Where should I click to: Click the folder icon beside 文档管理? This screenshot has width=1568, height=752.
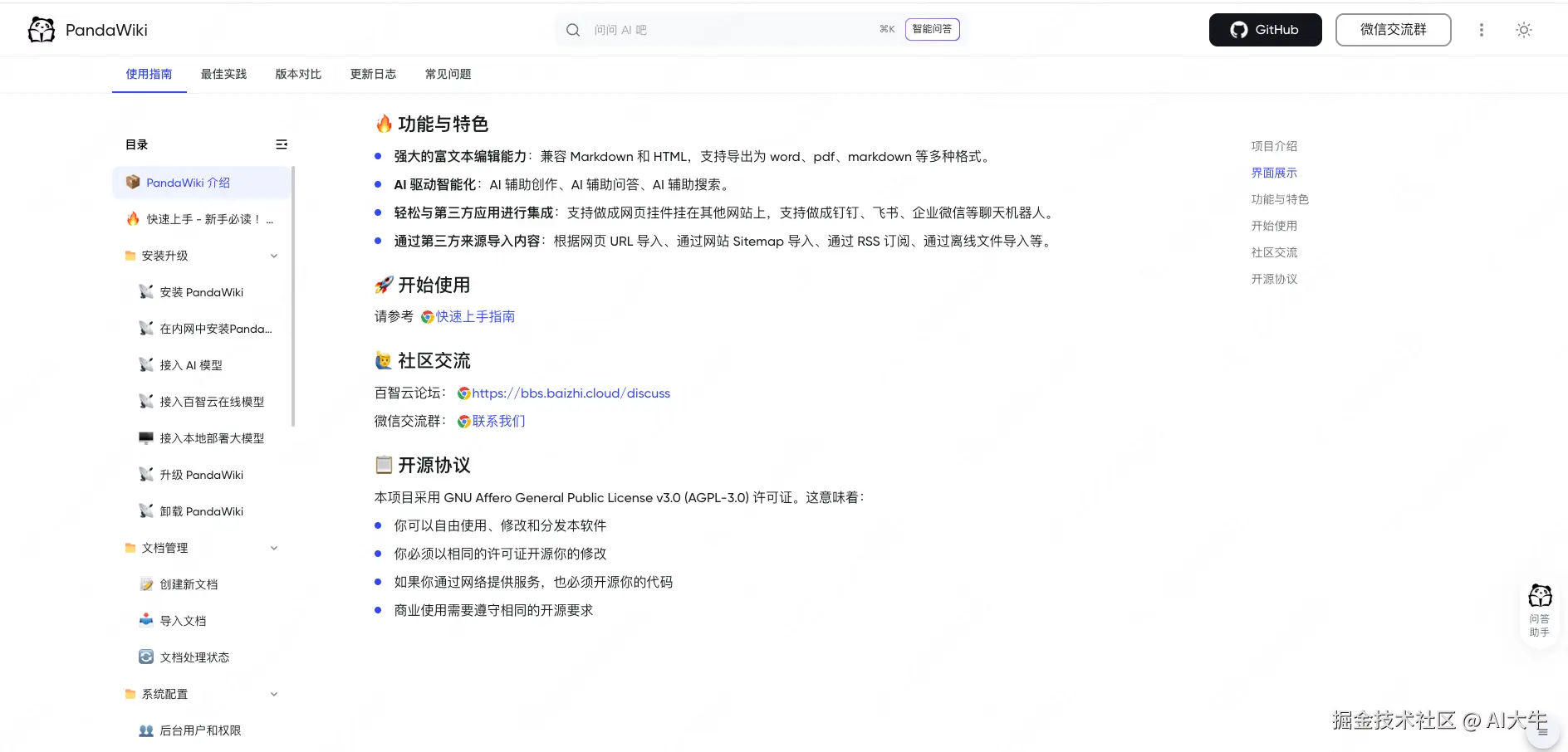click(130, 548)
